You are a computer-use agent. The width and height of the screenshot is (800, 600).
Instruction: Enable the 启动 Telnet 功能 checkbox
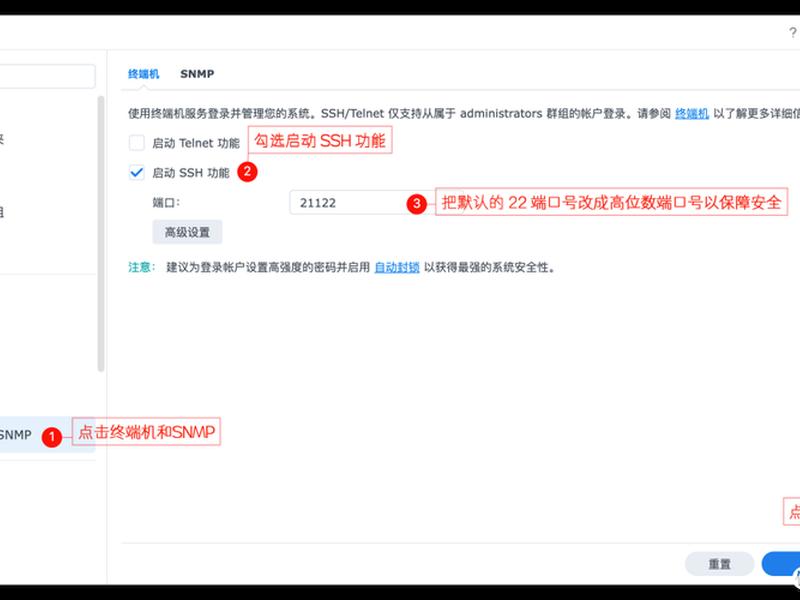click(x=136, y=143)
